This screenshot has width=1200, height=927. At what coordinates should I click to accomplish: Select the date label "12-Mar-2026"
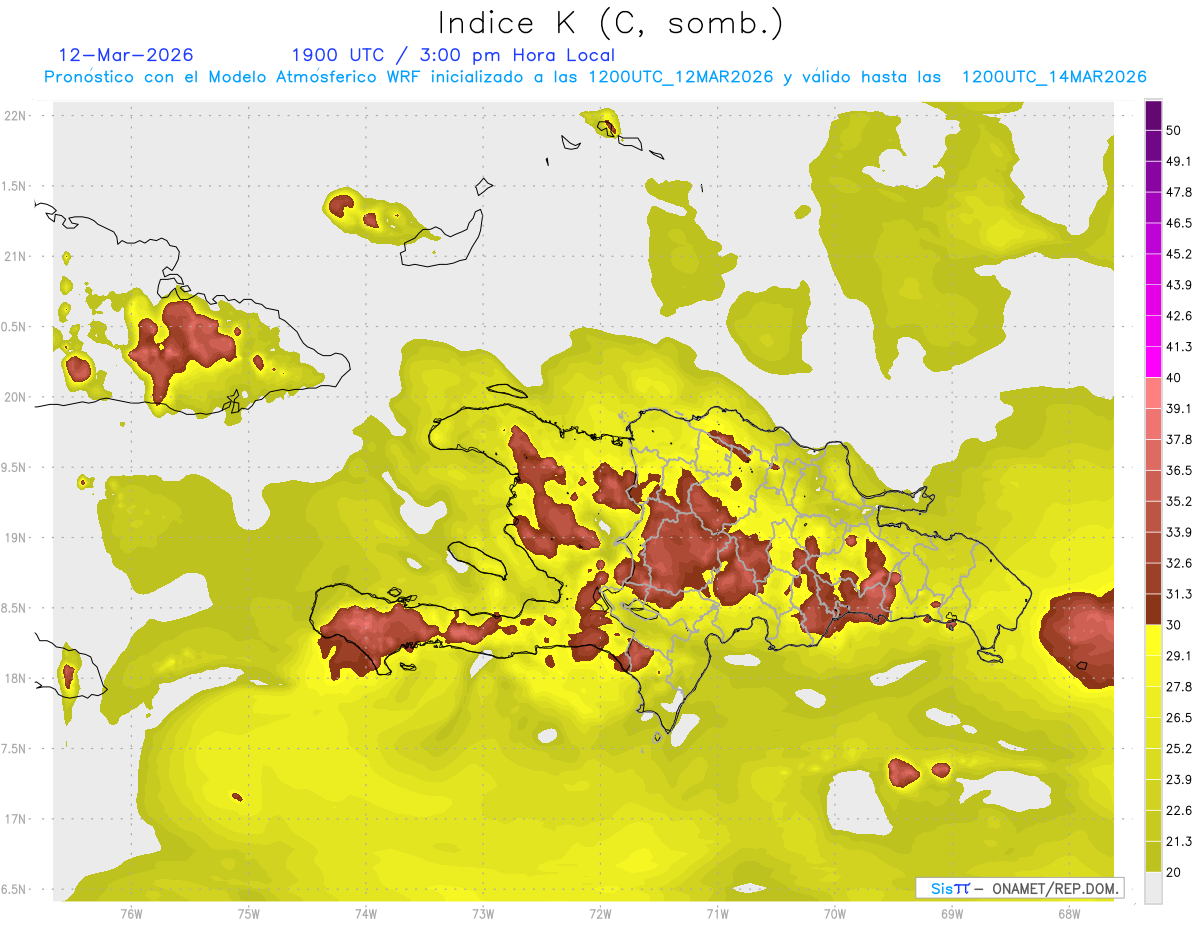[x=127, y=55]
